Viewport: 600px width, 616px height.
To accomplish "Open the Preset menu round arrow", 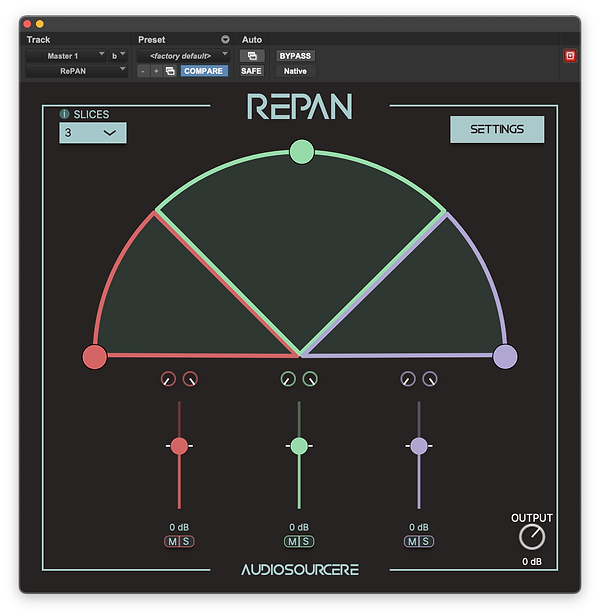I will point(225,39).
